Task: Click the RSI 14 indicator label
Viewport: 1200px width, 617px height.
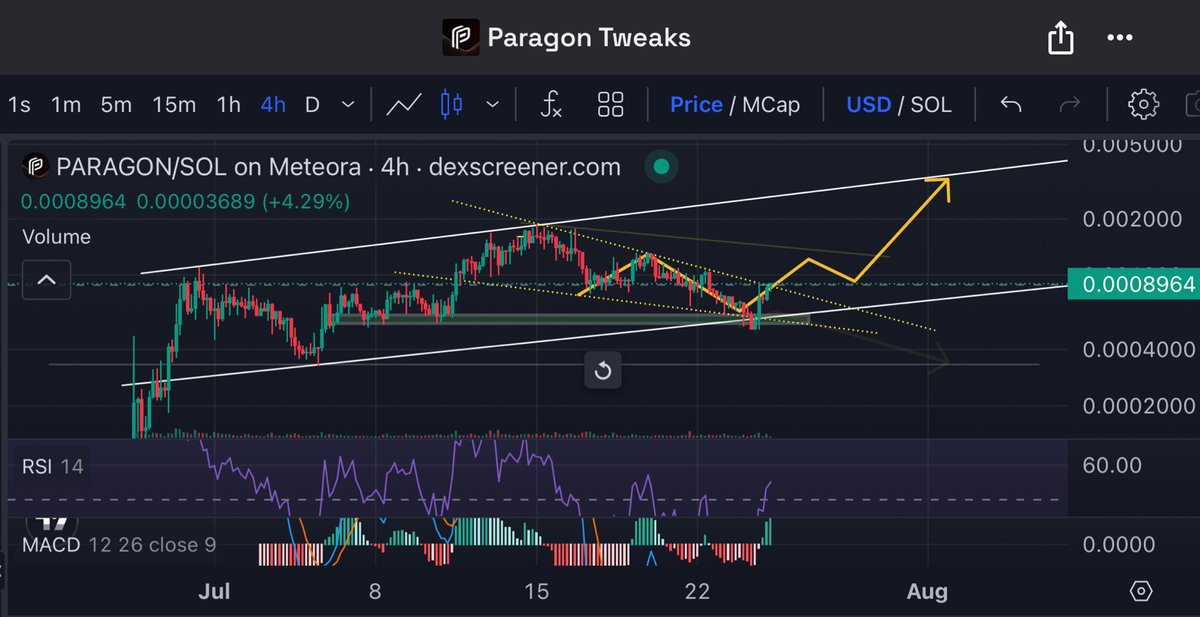Action: (53, 466)
